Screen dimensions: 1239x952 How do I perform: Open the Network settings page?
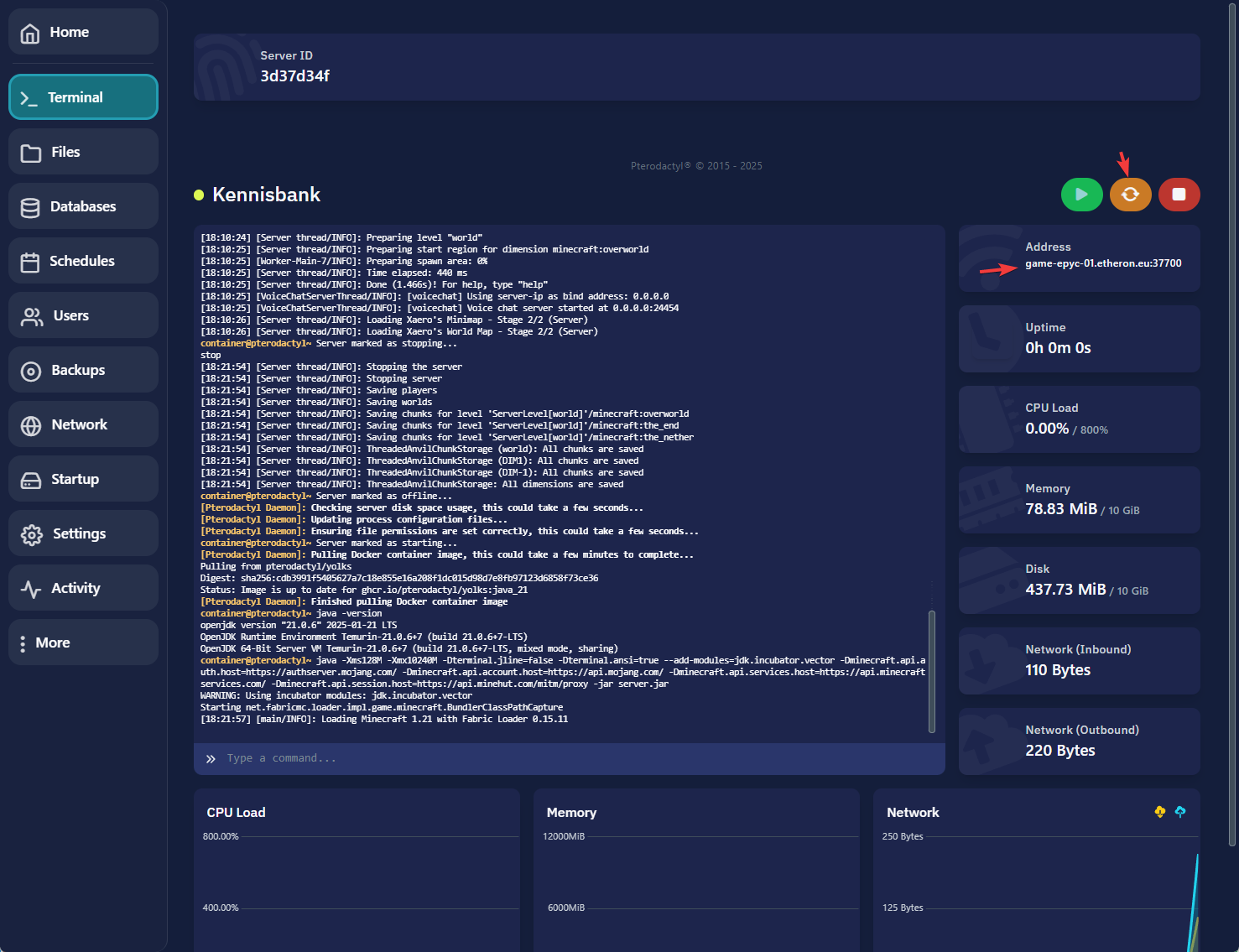tap(83, 424)
